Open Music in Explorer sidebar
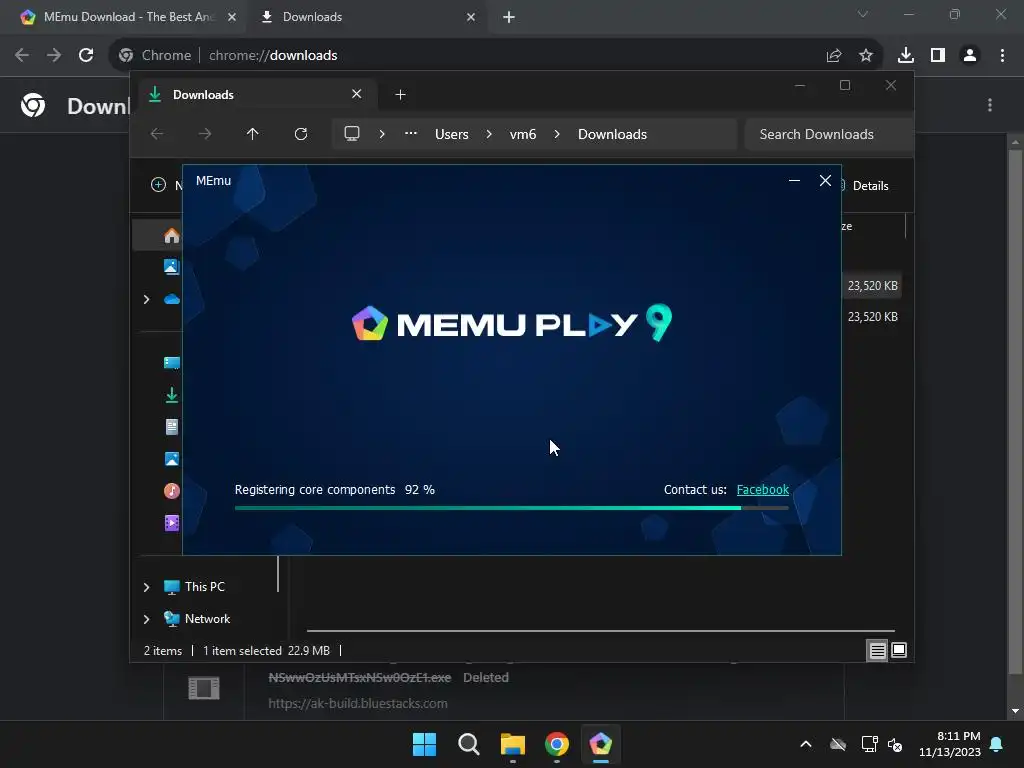Image resolution: width=1024 pixels, height=768 pixels. pos(172,491)
